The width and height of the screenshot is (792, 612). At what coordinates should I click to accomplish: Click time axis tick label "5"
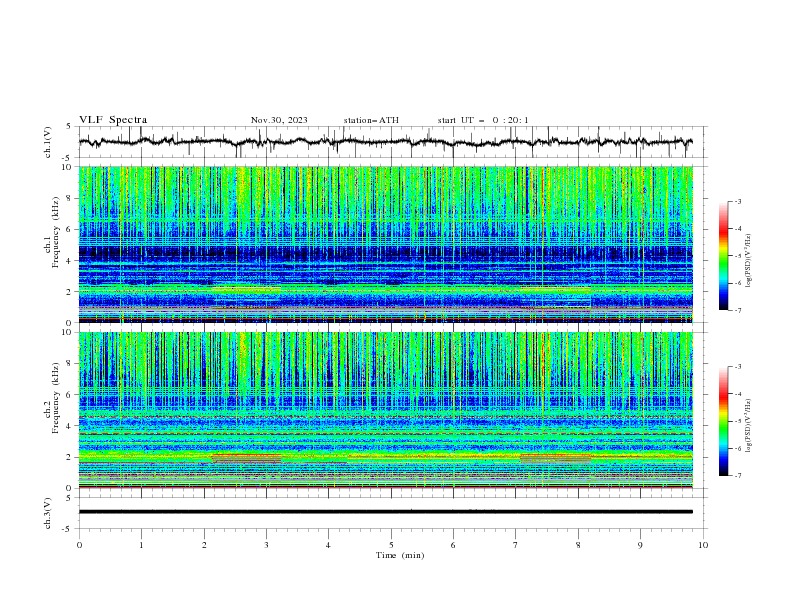coord(391,545)
